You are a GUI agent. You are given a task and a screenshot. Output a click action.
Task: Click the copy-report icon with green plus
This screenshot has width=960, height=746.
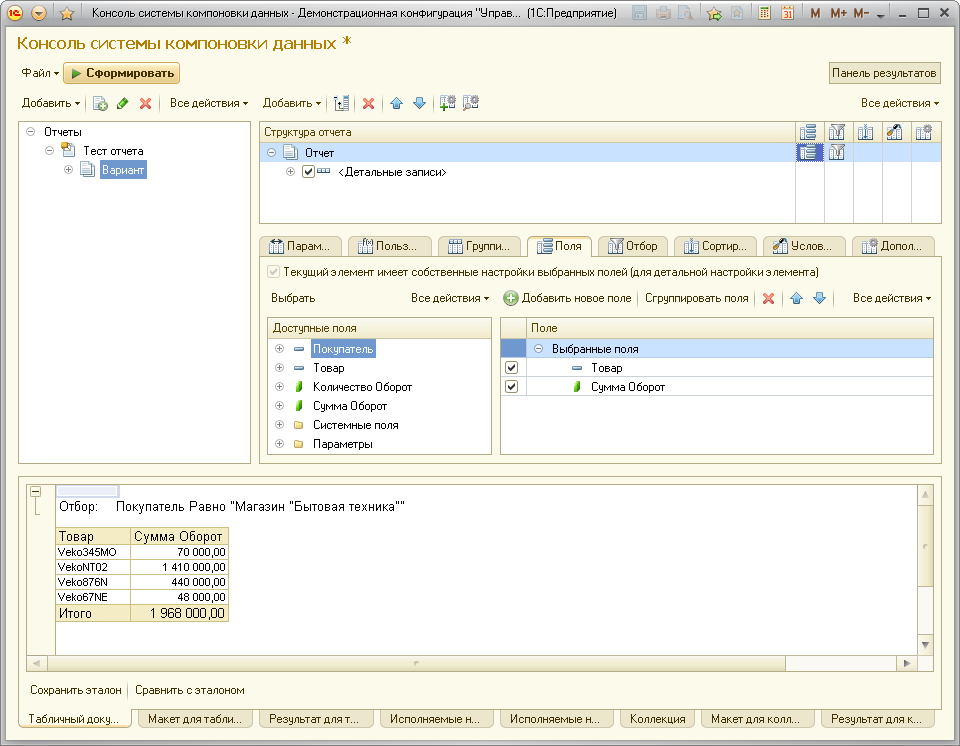pyautogui.click(x=100, y=103)
